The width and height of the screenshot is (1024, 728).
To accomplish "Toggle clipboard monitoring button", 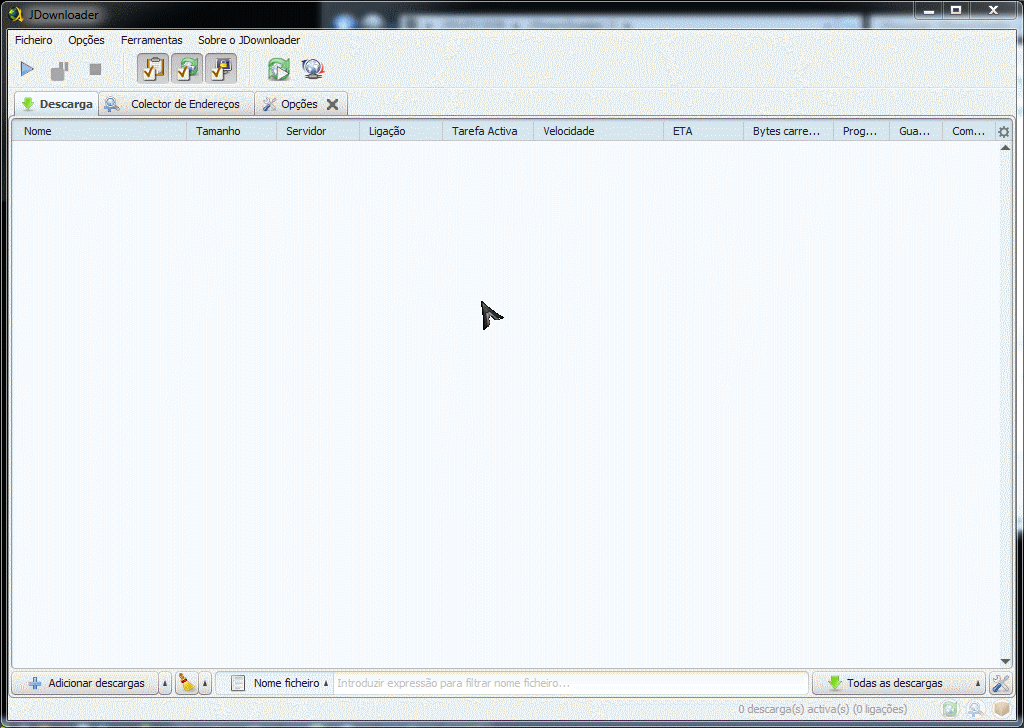I will click(153, 69).
